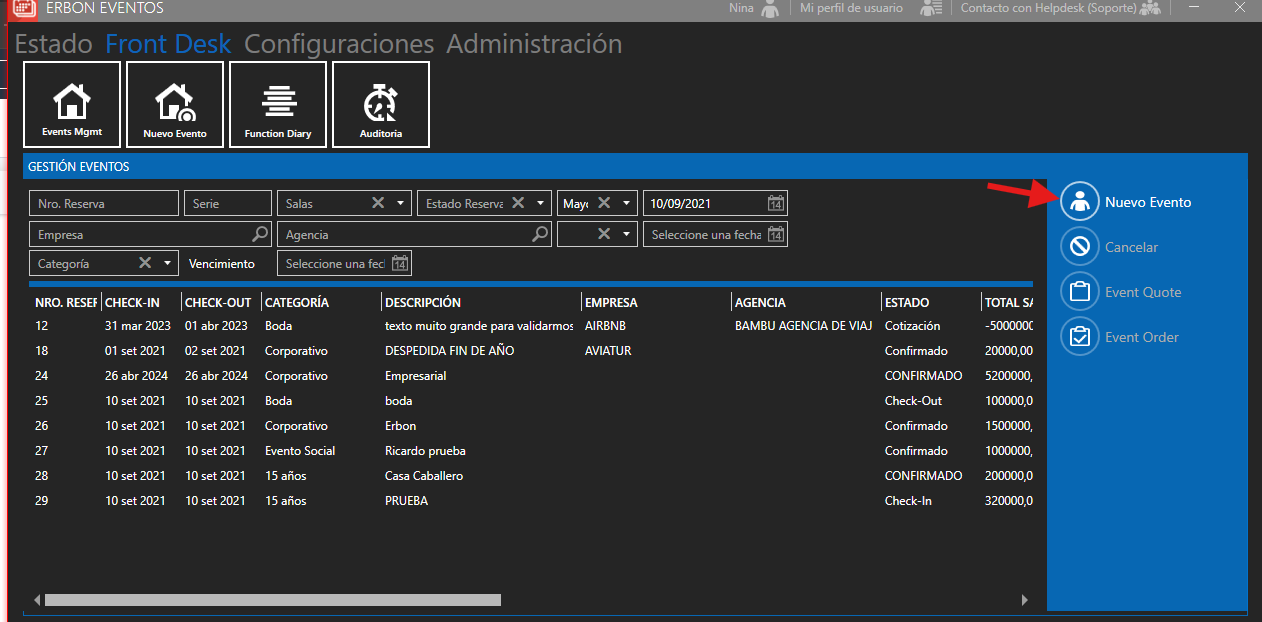
Task: Click the Nuevo Evento person icon in side panel
Action: 1080,202
